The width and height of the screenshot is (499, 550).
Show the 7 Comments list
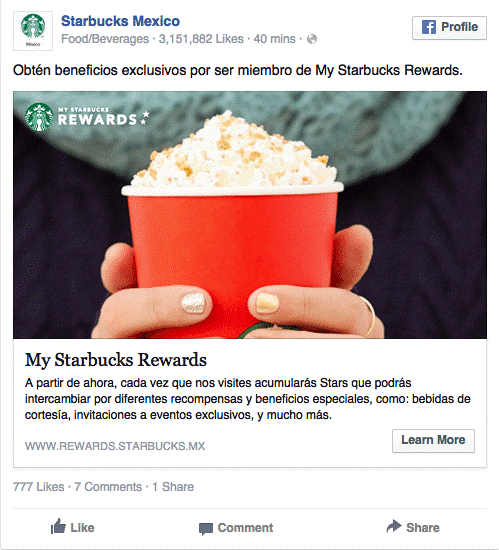108,487
